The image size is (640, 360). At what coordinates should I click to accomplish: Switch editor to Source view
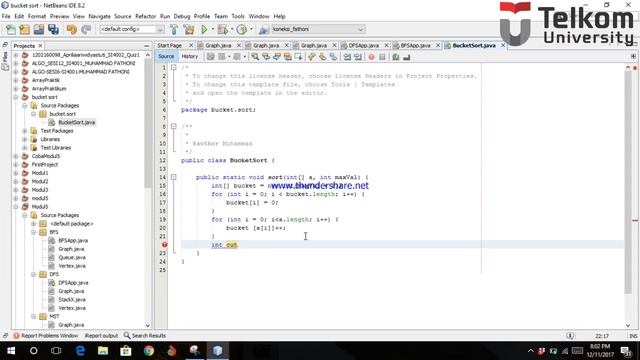coord(166,56)
